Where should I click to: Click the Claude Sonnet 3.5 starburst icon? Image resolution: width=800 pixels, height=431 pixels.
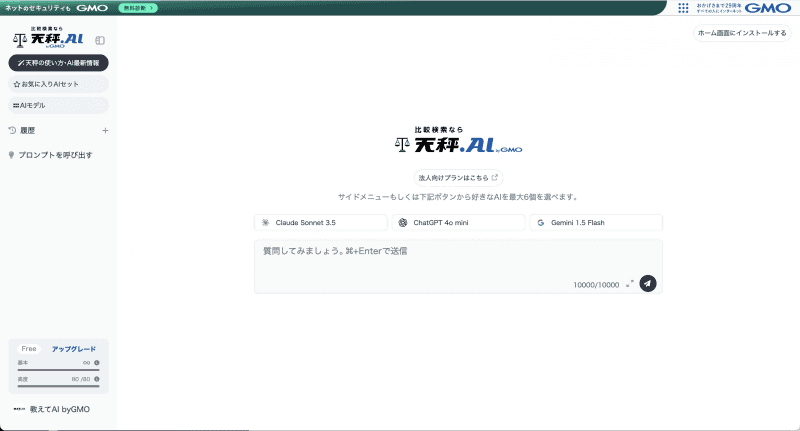[x=265, y=222]
